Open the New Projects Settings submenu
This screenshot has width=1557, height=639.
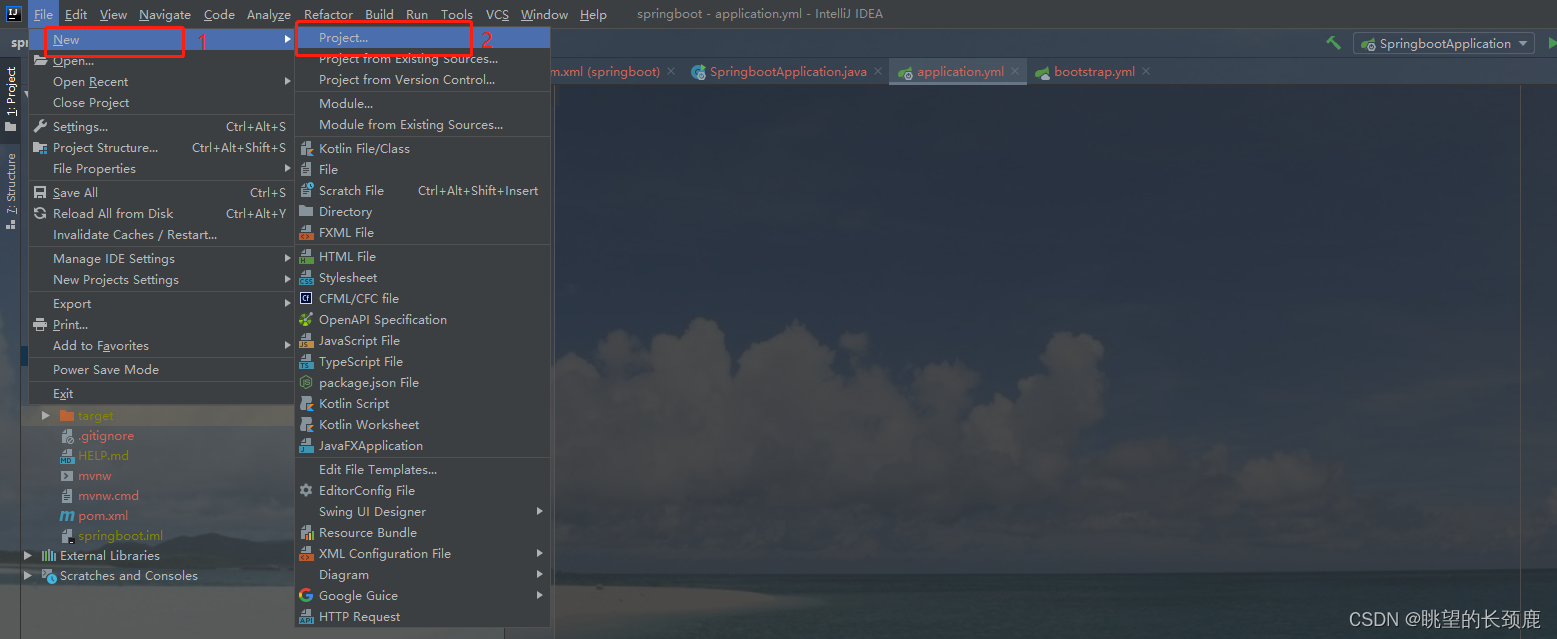click(x=163, y=279)
